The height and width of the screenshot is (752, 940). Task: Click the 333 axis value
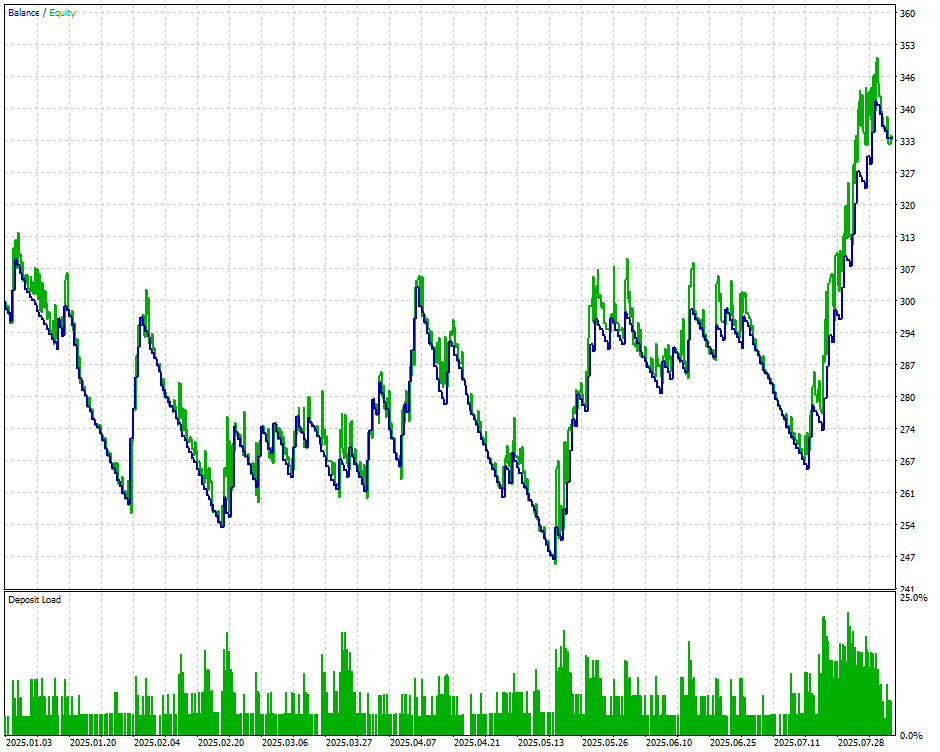click(x=908, y=142)
